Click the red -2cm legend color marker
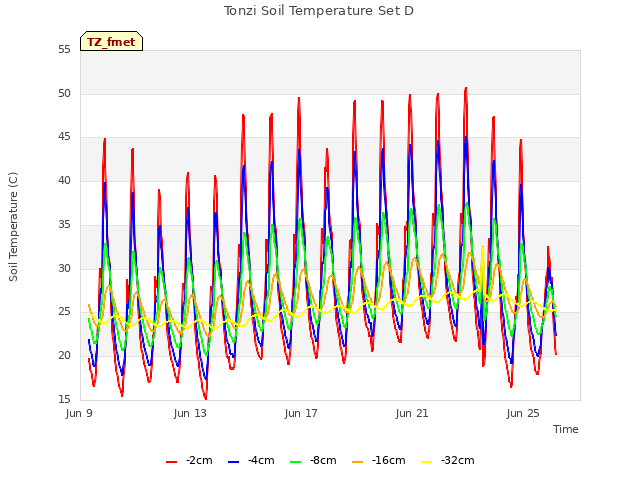640x480 pixels. [171, 462]
